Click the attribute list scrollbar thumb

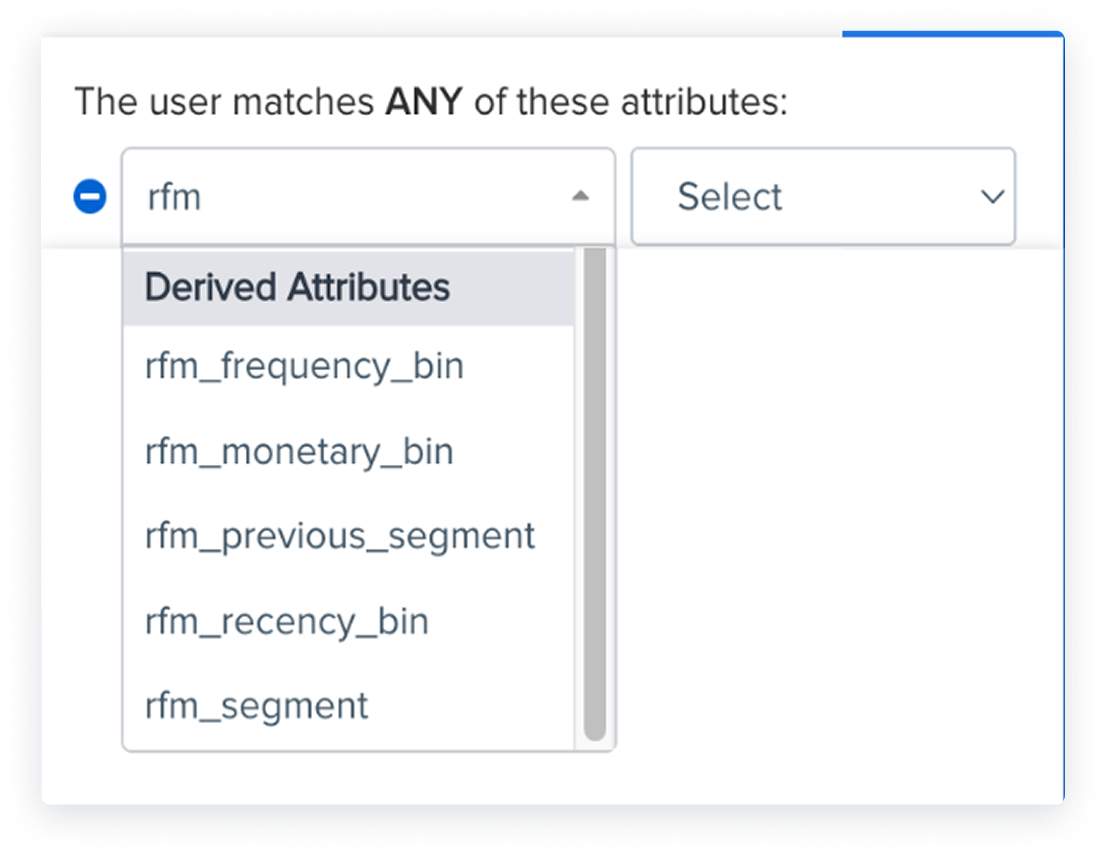coord(595,493)
